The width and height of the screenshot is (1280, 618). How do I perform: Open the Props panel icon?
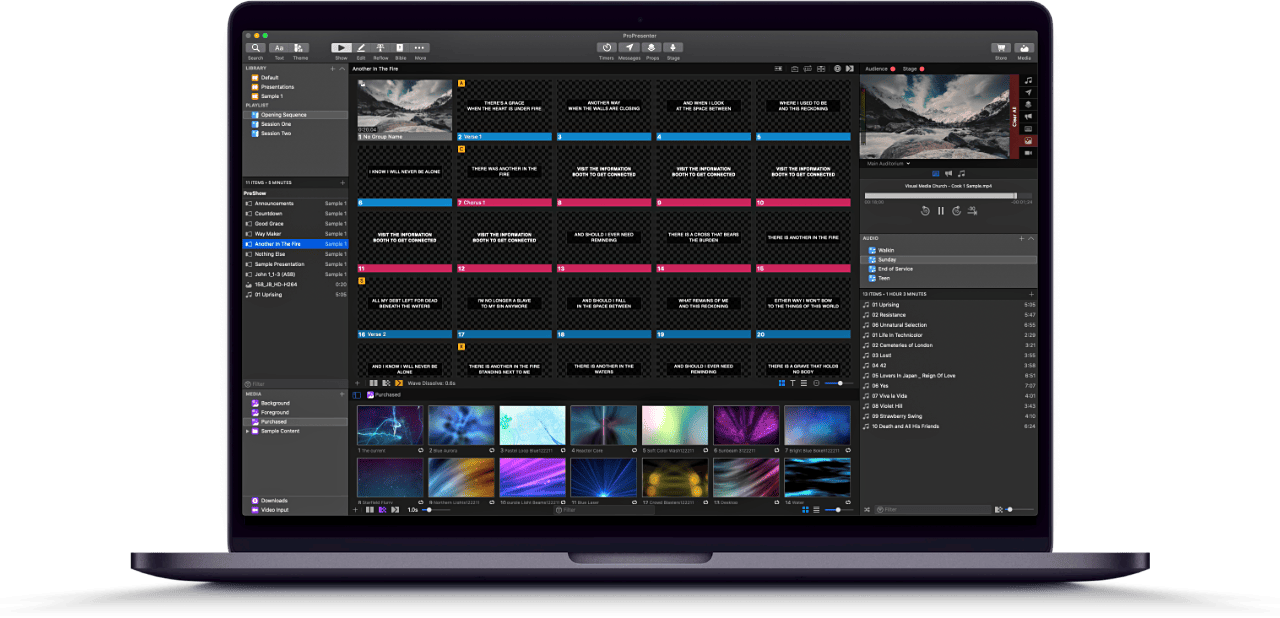(x=651, y=47)
